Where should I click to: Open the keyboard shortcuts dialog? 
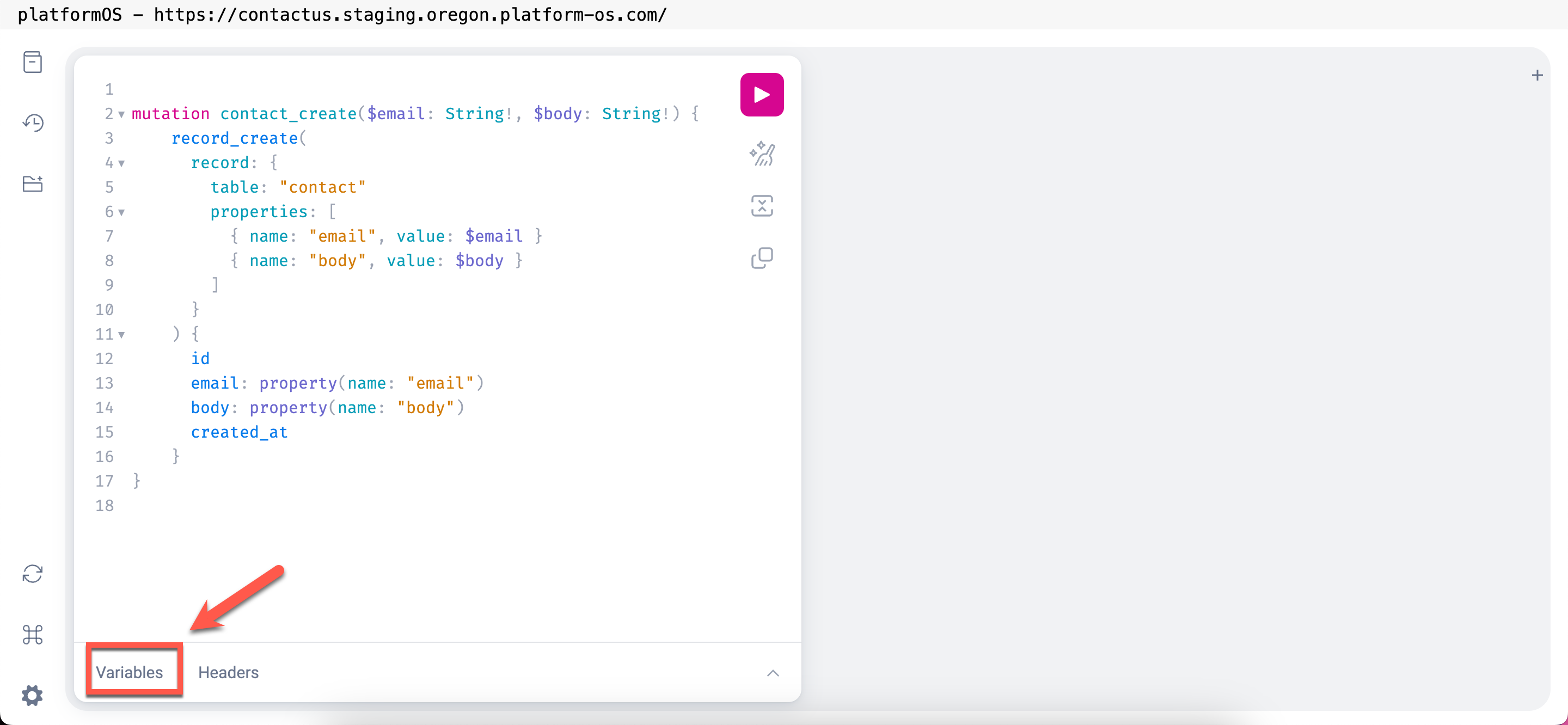click(x=32, y=634)
